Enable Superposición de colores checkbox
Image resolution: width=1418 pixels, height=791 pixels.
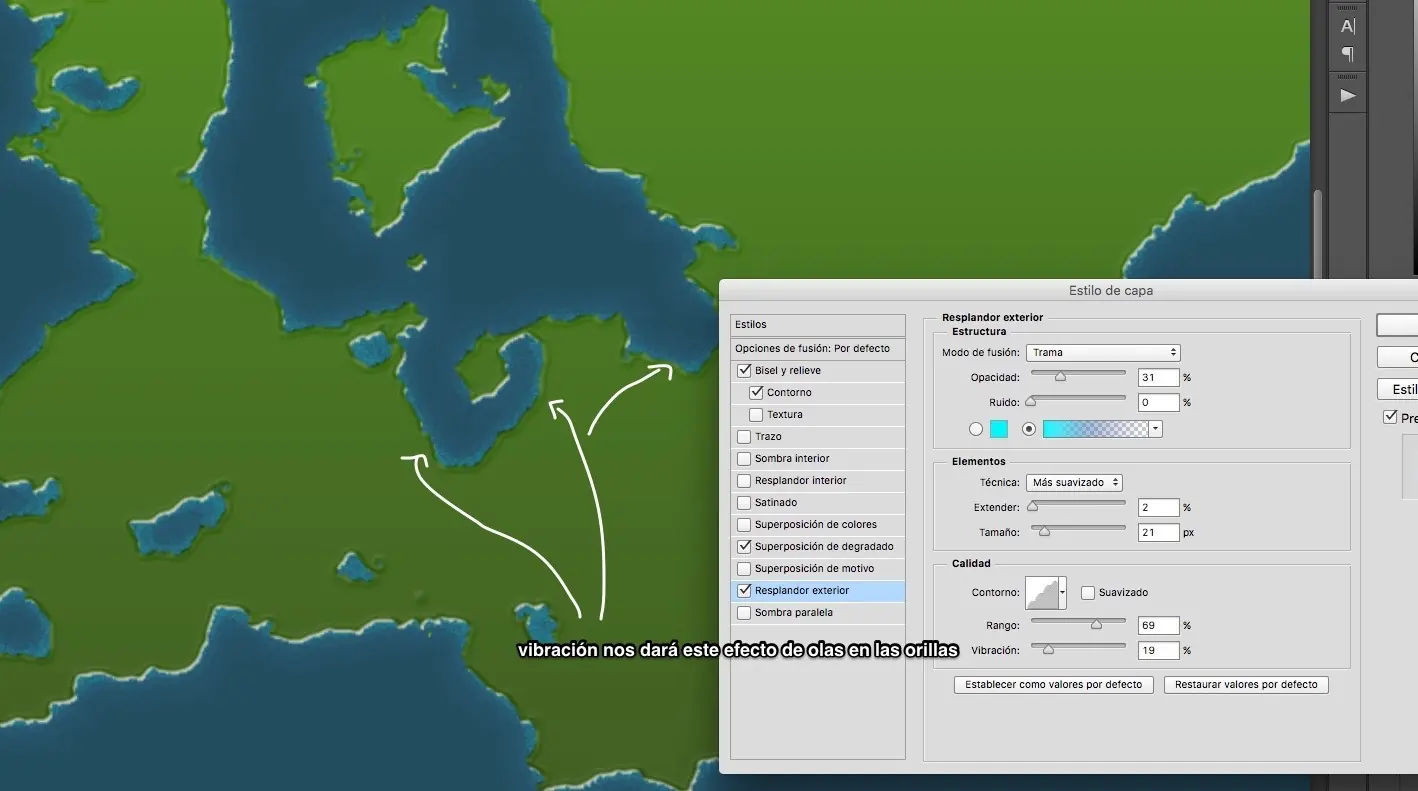(x=744, y=524)
